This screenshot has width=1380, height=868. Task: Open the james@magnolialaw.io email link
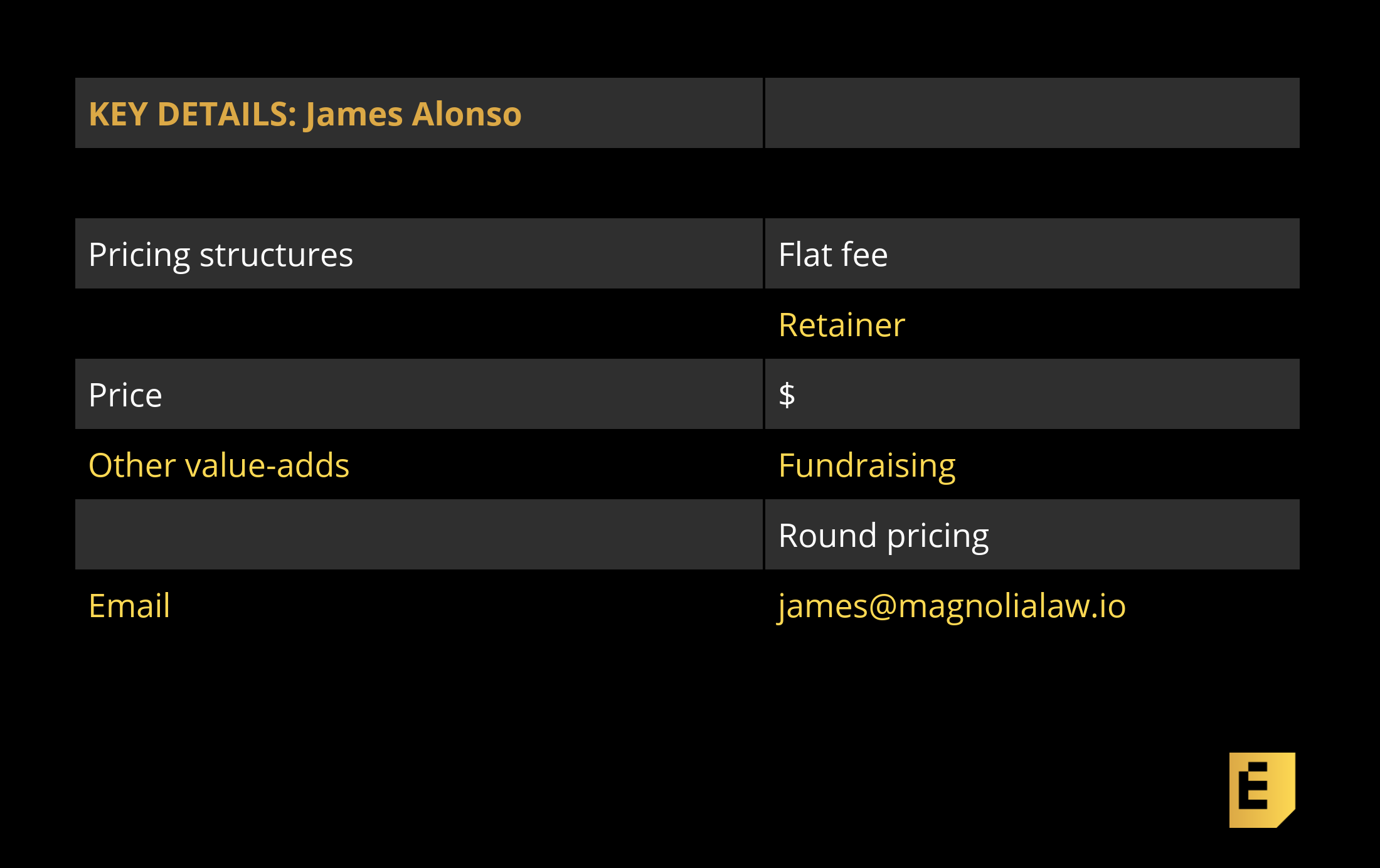point(952,606)
